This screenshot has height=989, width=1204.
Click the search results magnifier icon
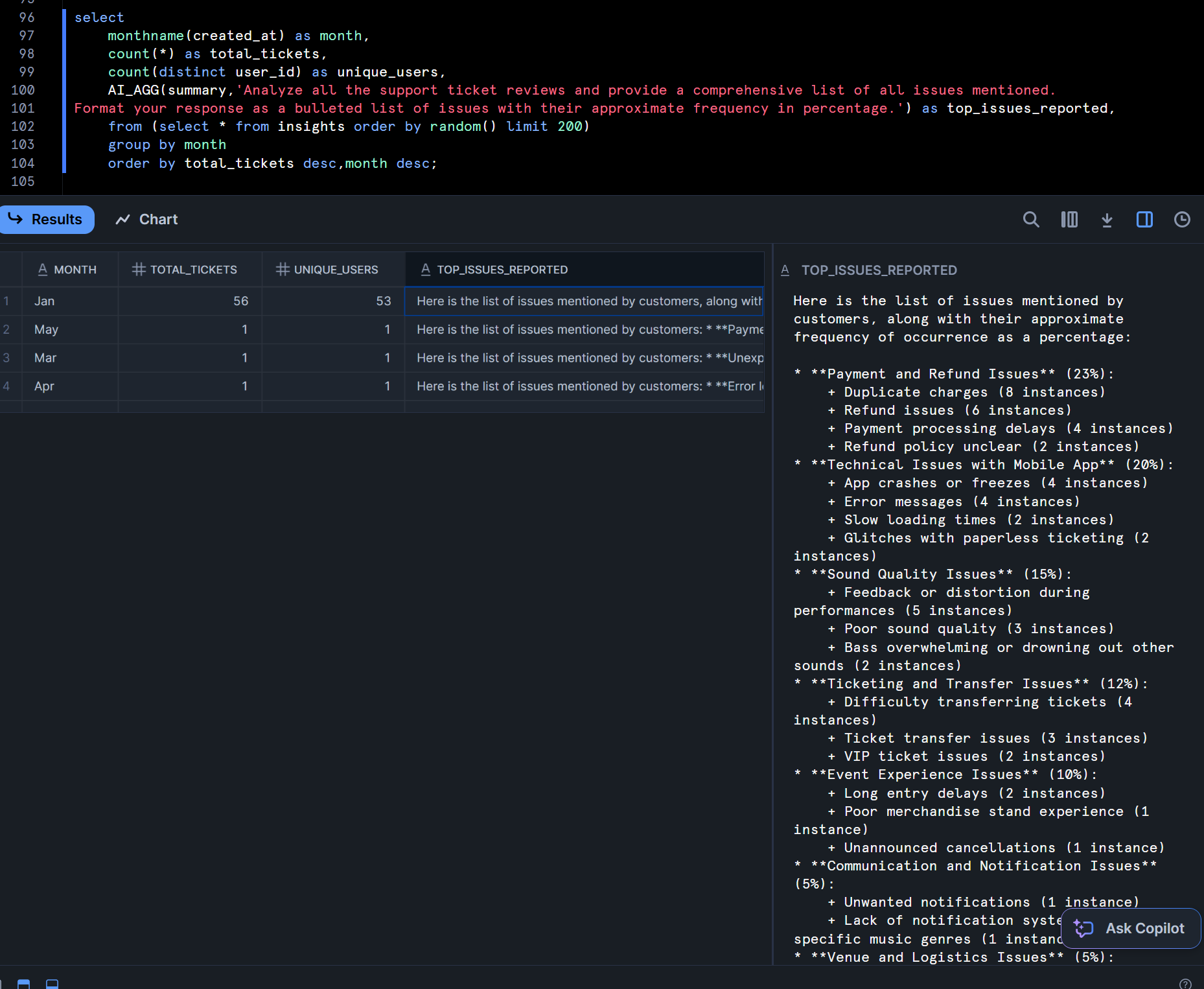(x=1031, y=220)
